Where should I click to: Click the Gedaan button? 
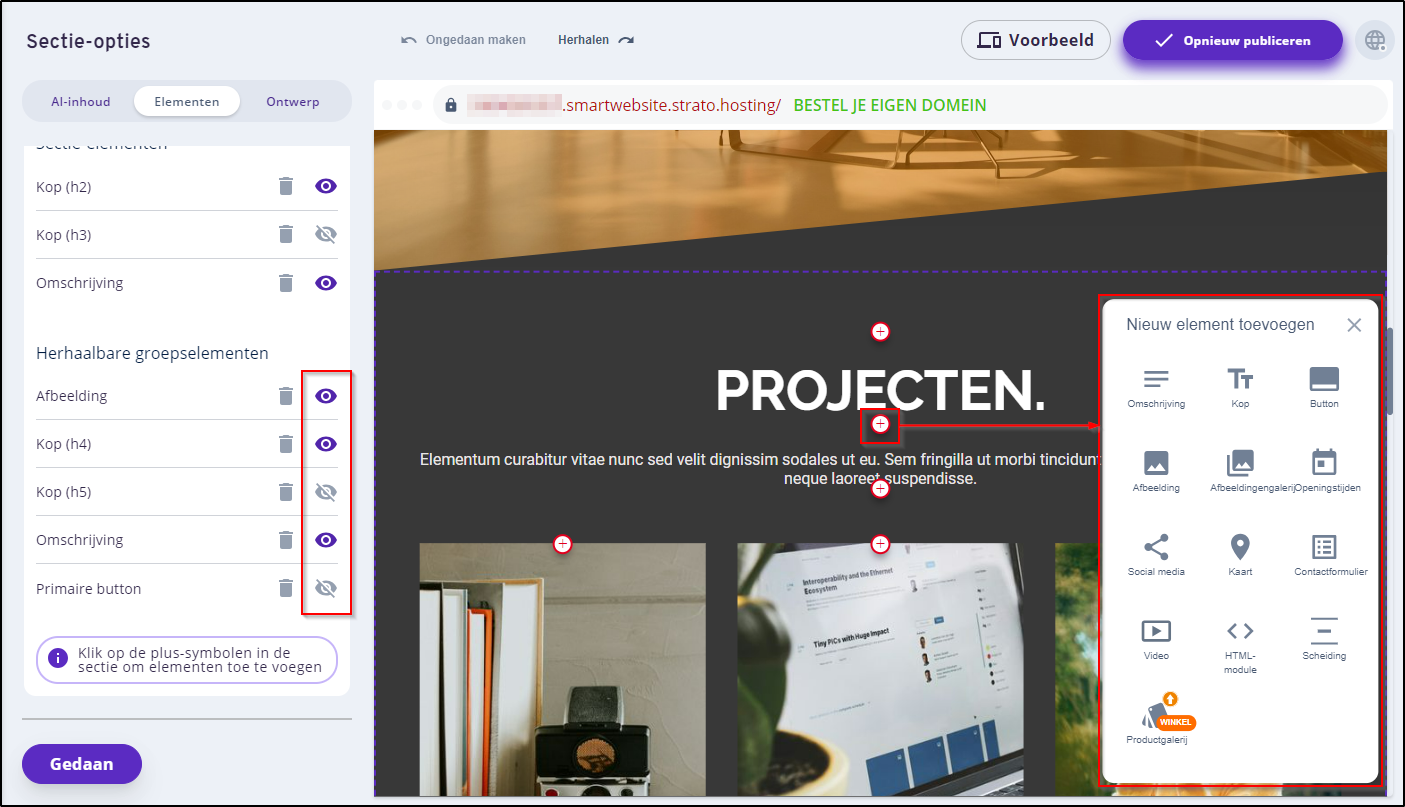click(x=82, y=764)
